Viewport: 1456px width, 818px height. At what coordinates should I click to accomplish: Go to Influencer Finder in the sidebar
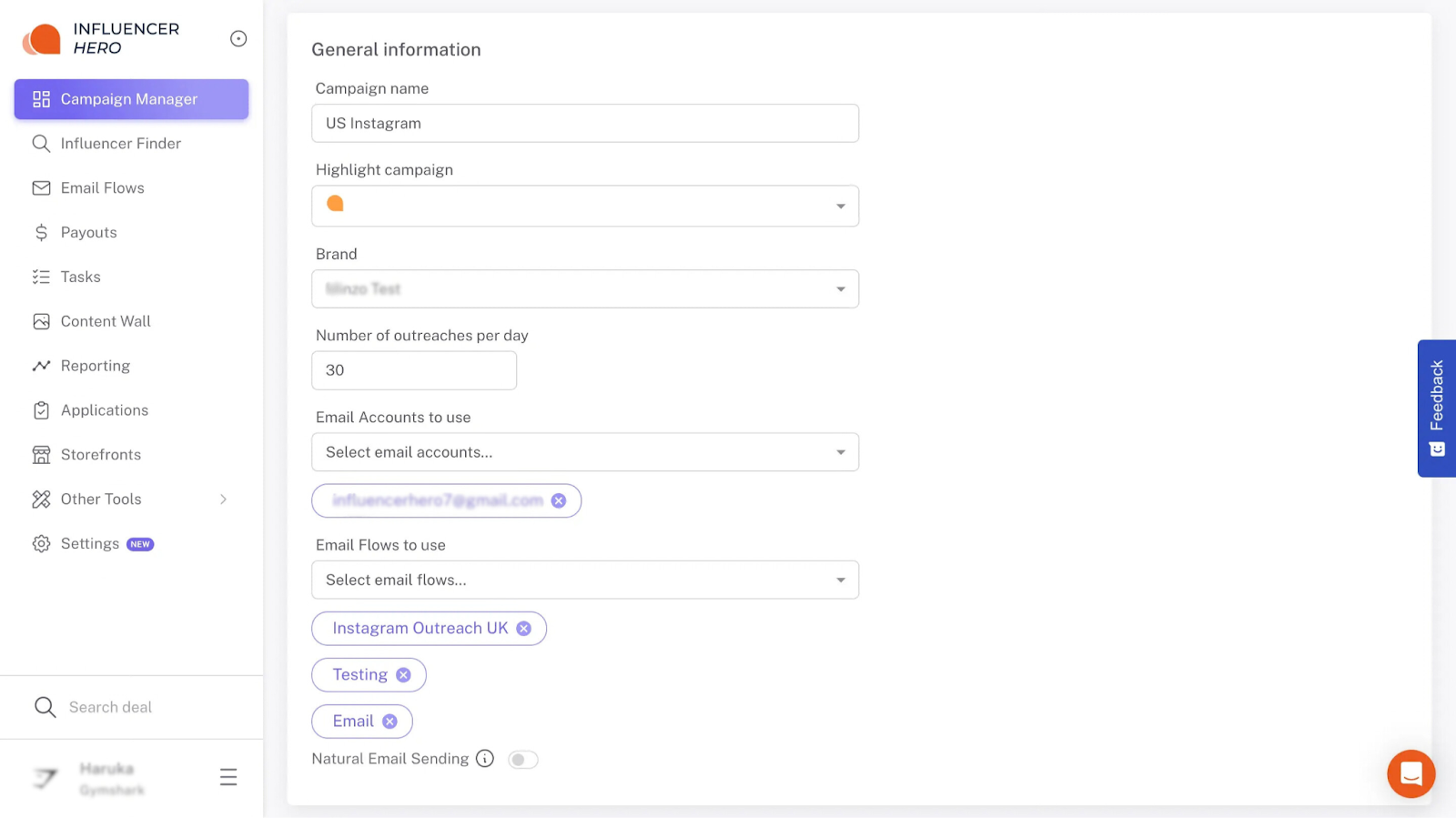pyautogui.click(x=120, y=144)
